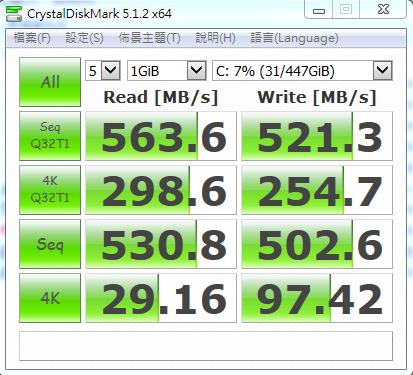Click the Seq read result 530.8
The width and height of the screenshot is (413, 375).
[x=161, y=244]
